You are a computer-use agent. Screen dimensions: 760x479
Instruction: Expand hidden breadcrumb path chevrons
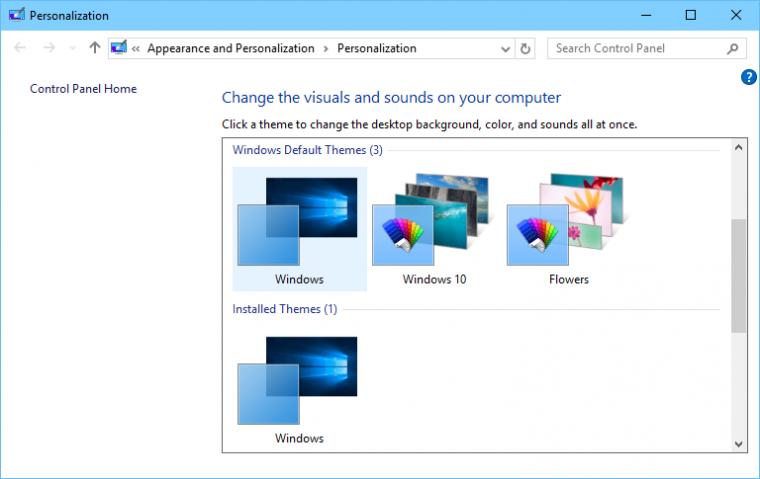[136, 48]
